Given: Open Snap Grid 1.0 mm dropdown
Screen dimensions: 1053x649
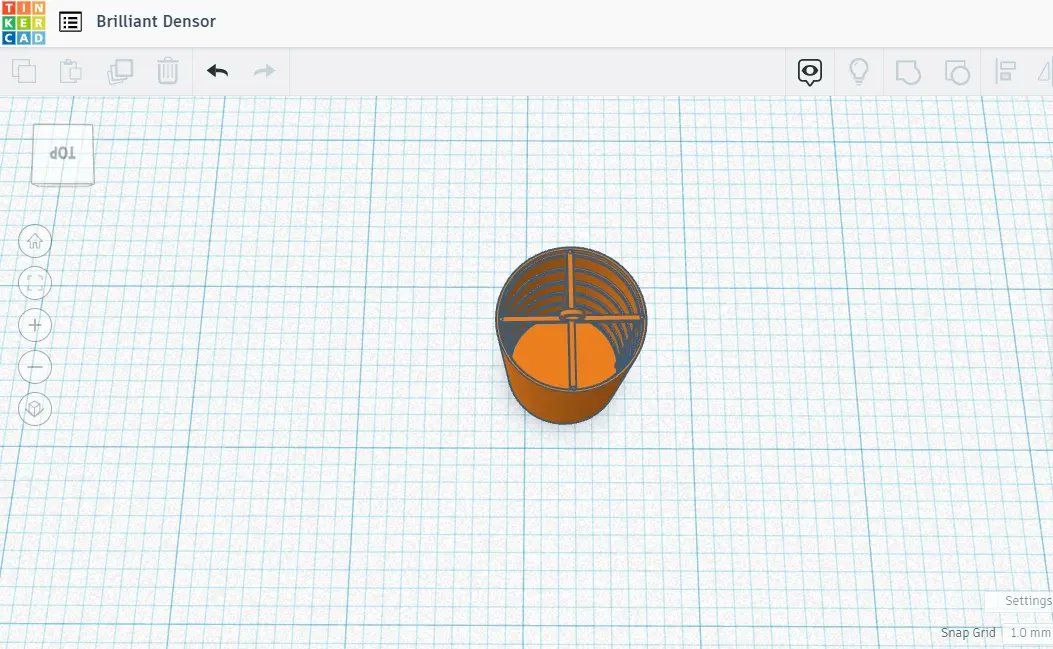Looking at the screenshot, I should coord(1029,633).
